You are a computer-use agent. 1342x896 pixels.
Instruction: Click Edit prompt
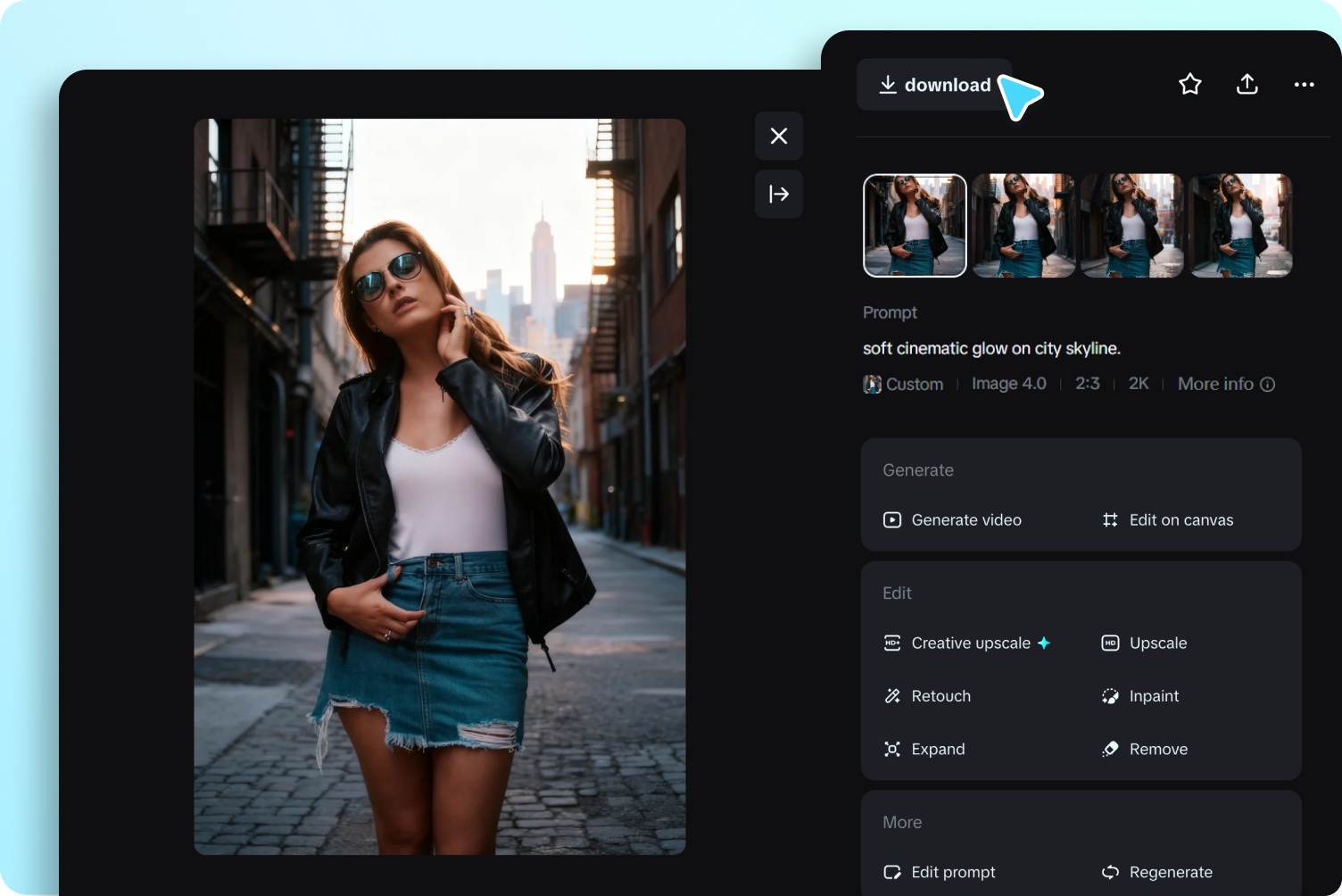pyautogui.click(x=939, y=873)
